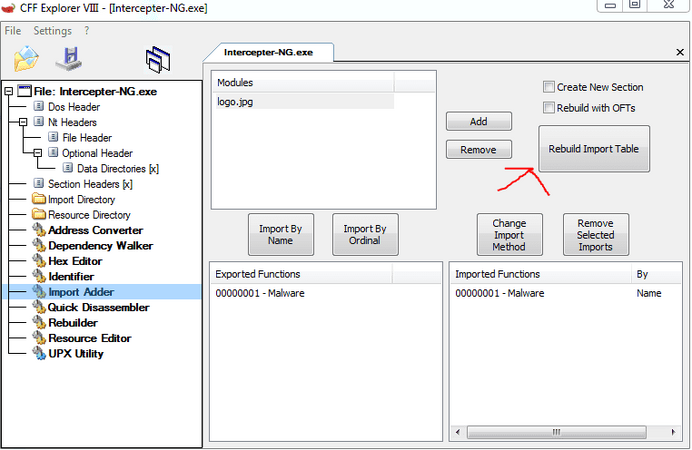The height and width of the screenshot is (450, 692).
Task: Click the Imported Functions scrollbar left arrow
Action: [458, 432]
